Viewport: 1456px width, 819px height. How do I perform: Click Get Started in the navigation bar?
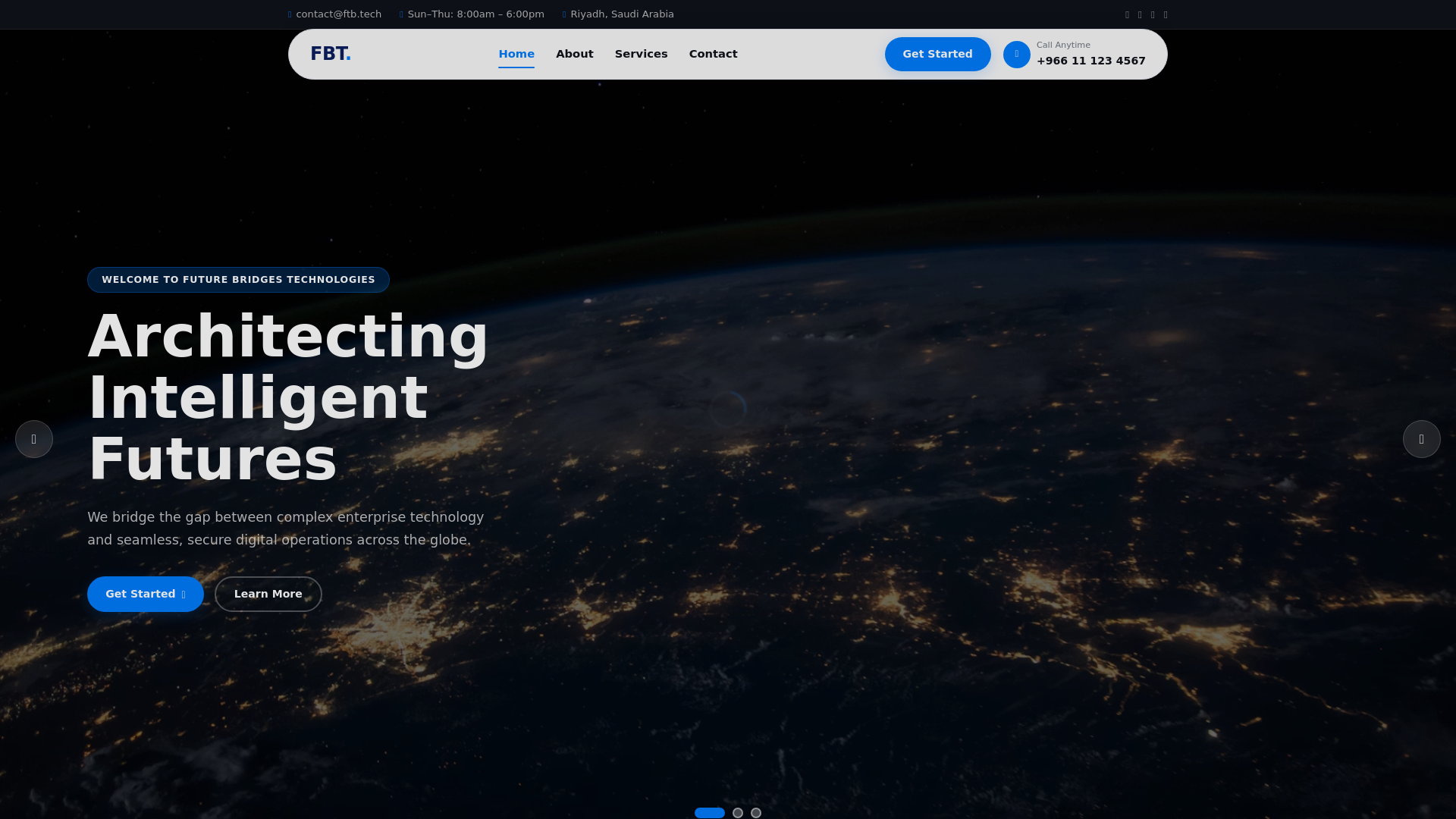[x=938, y=54]
